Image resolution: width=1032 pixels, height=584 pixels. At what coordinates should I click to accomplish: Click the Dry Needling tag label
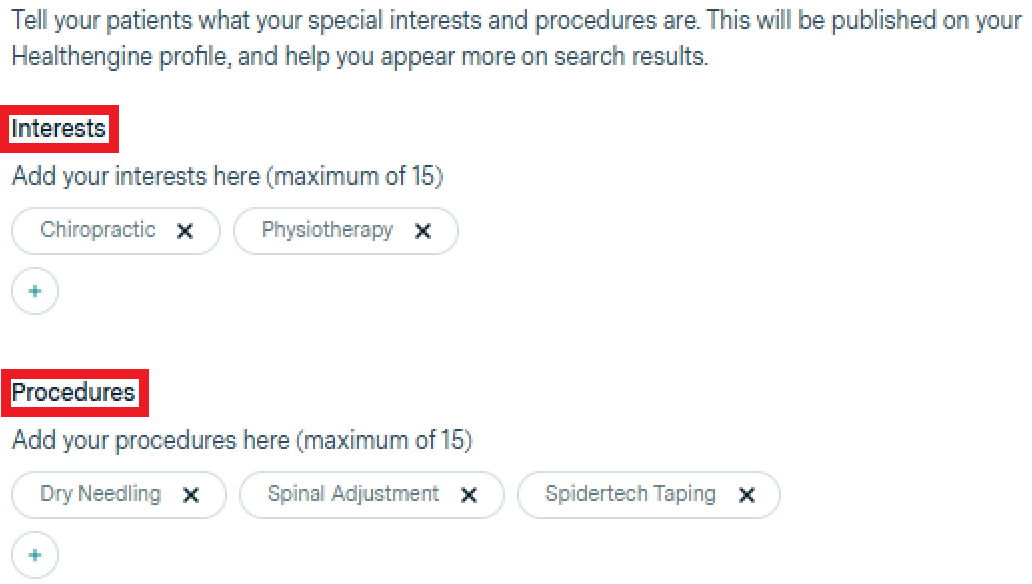tap(100, 494)
